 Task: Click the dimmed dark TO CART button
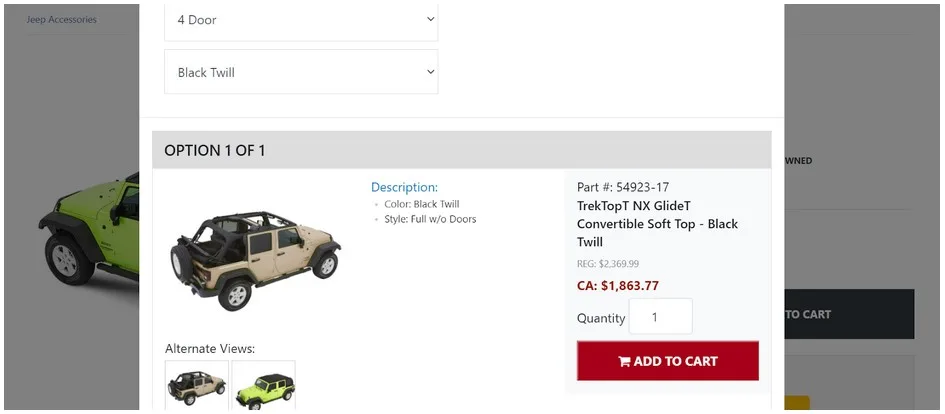(849, 314)
